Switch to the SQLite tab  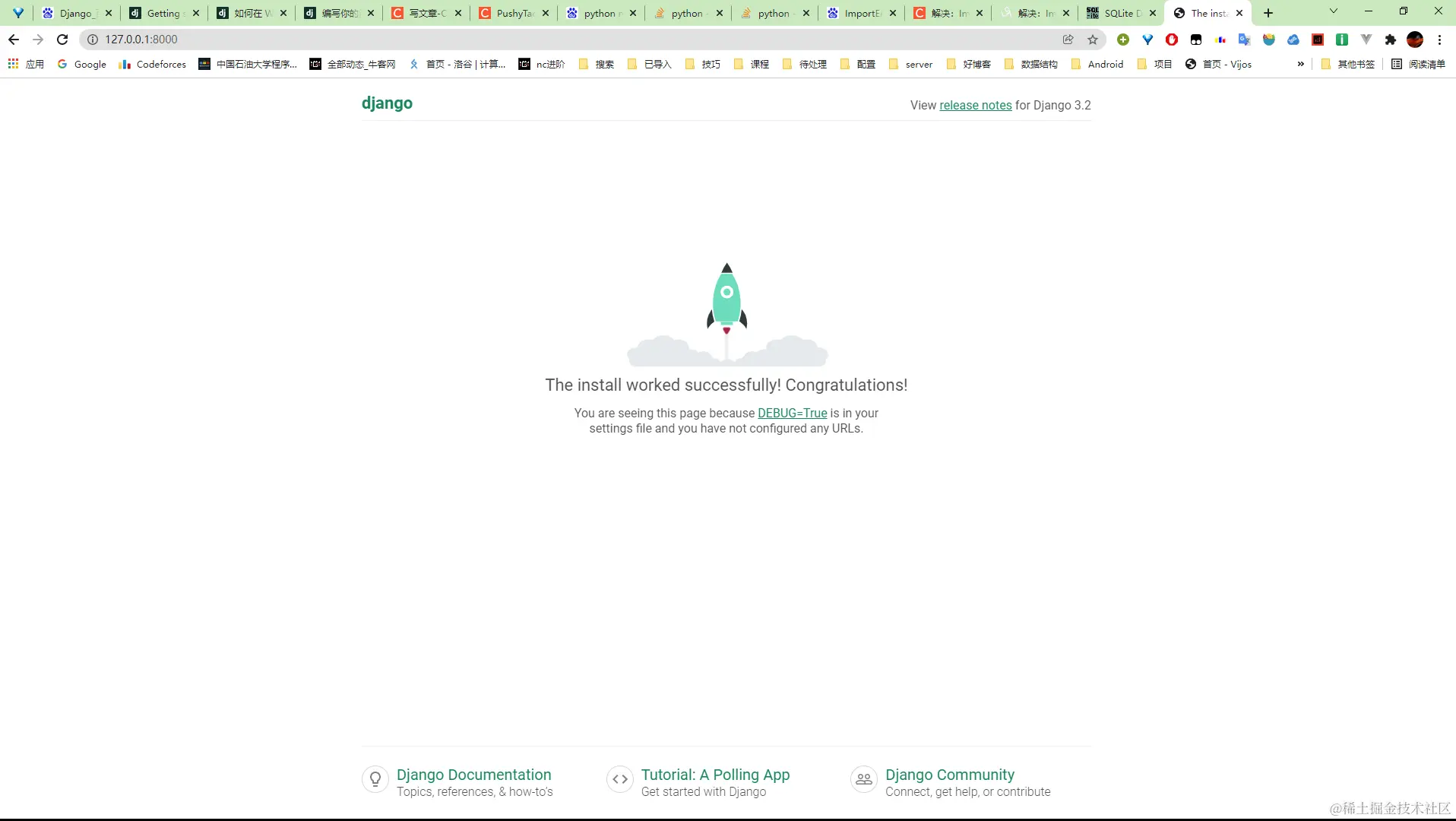point(1121,13)
